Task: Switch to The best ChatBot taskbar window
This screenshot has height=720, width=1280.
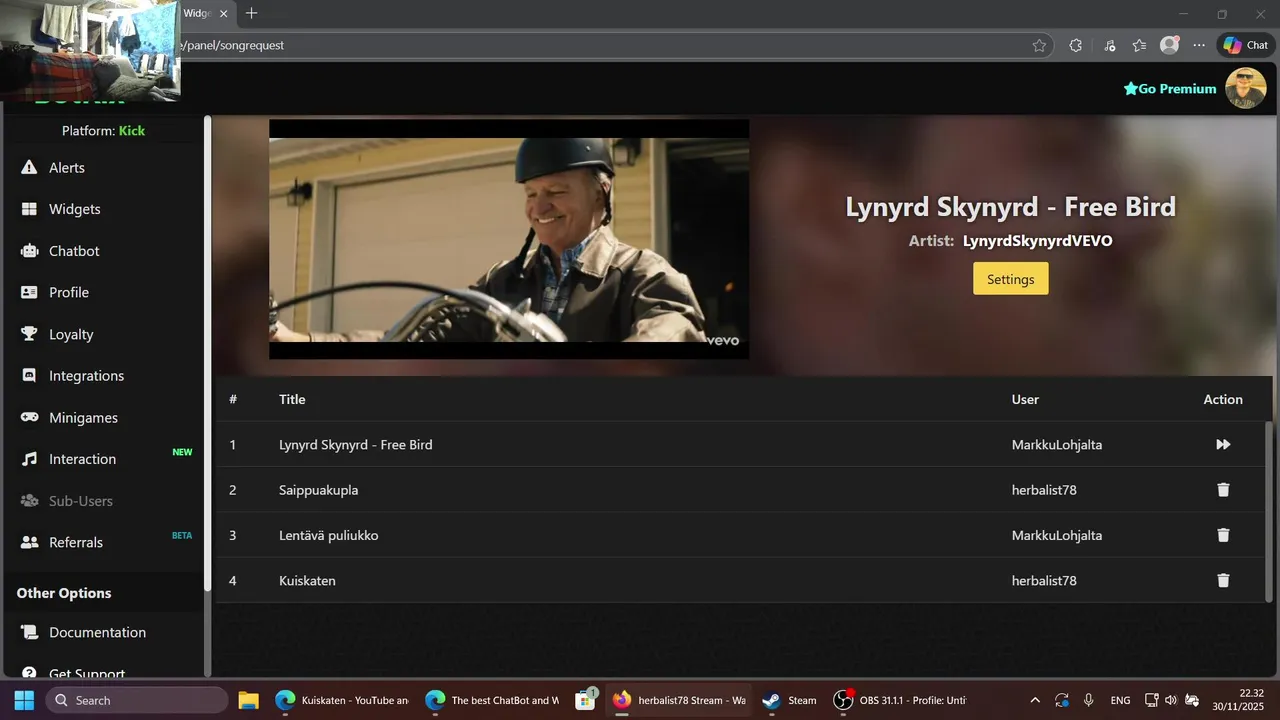Action: (x=491, y=700)
